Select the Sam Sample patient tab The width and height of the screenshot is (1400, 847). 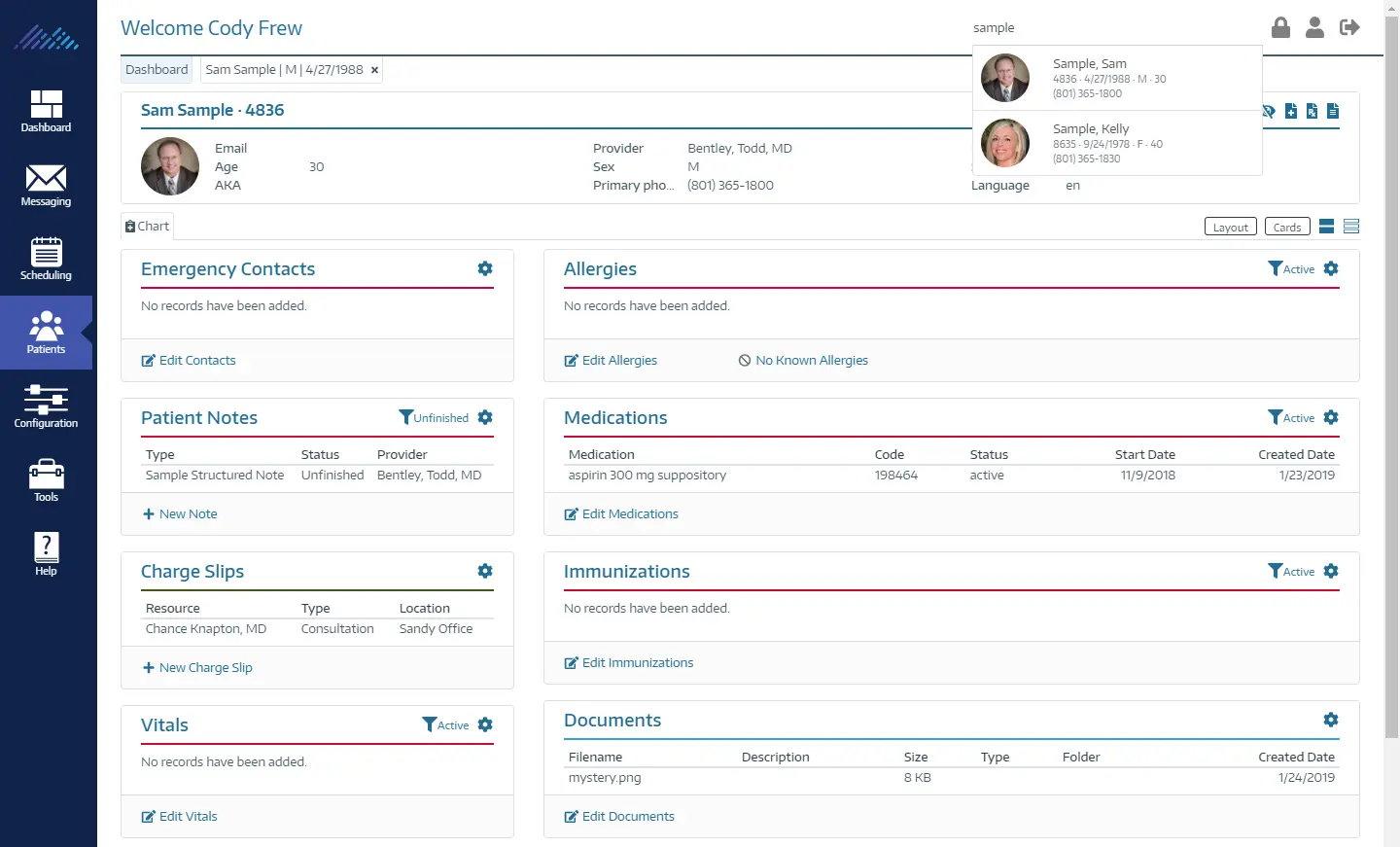pyautogui.click(x=283, y=69)
